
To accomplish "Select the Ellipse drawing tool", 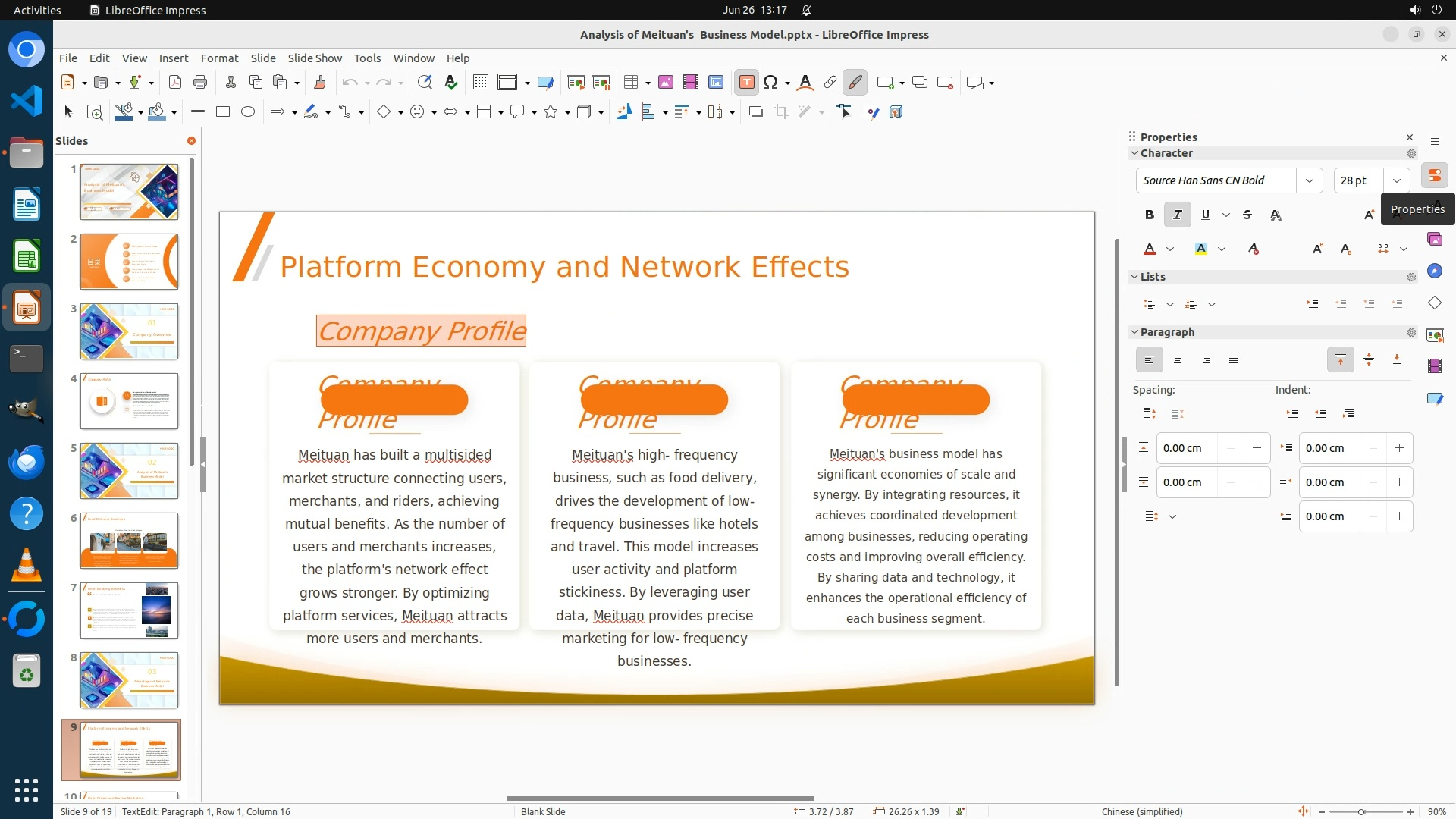I will pyautogui.click(x=247, y=112).
